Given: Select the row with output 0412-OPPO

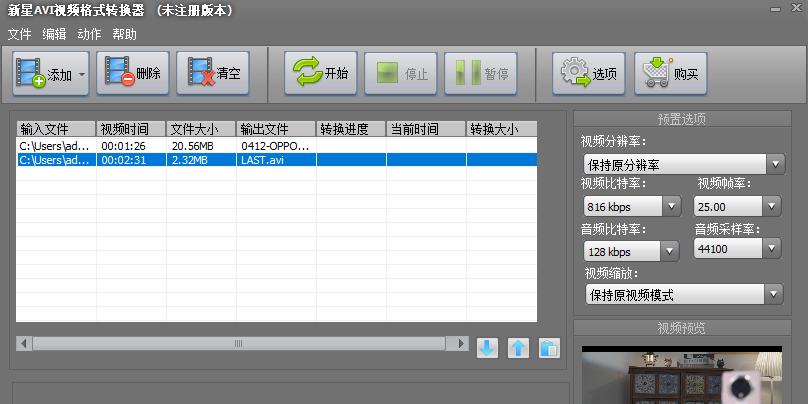Looking at the screenshot, I should [x=277, y=145].
